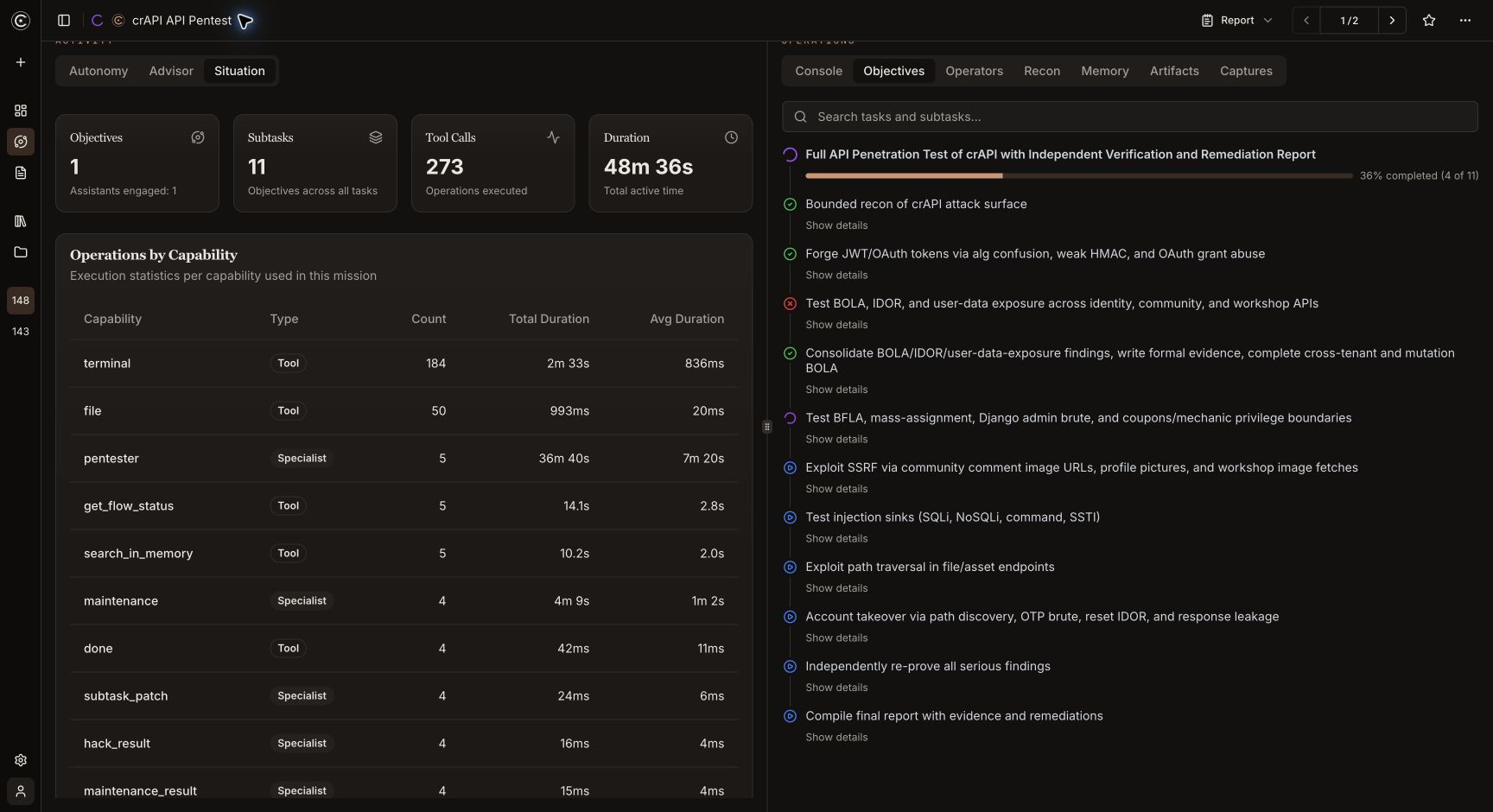Open the Recon tab

tap(1042, 71)
